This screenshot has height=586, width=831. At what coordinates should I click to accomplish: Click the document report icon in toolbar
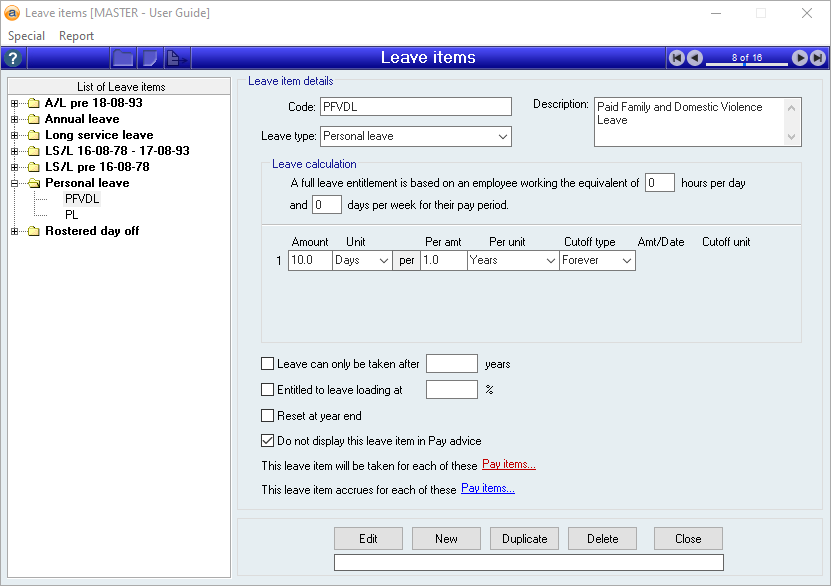click(176, 58)
